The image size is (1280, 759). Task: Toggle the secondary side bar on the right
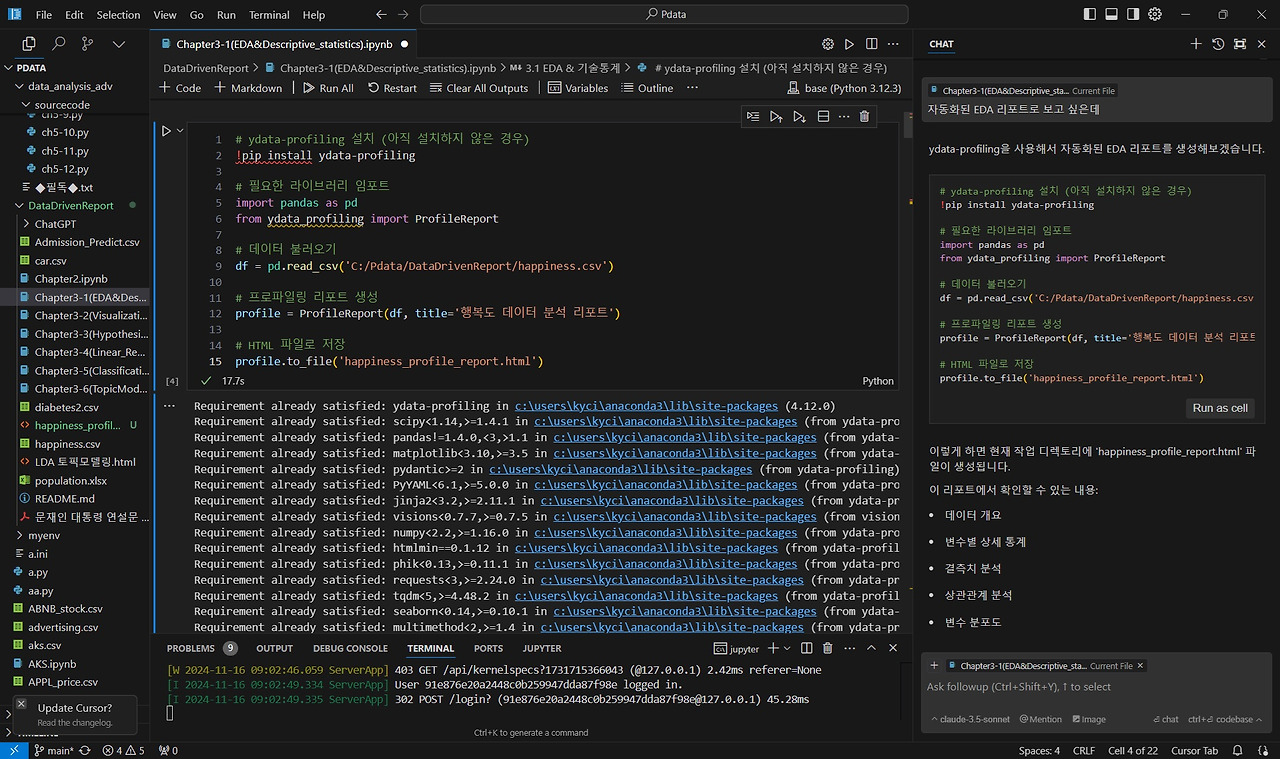click(1133, 15)
